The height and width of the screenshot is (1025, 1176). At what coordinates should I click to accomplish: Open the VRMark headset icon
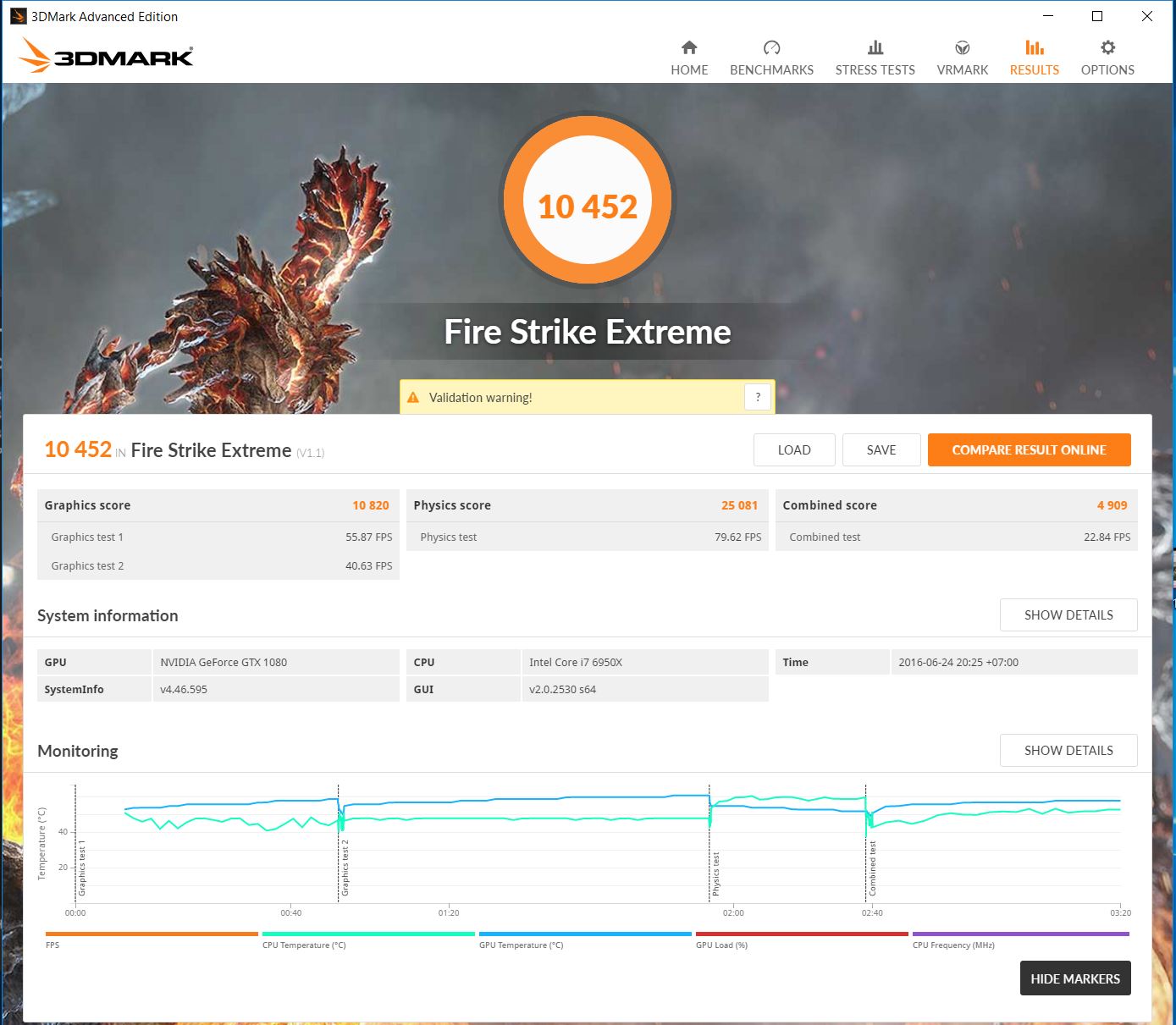962,47
